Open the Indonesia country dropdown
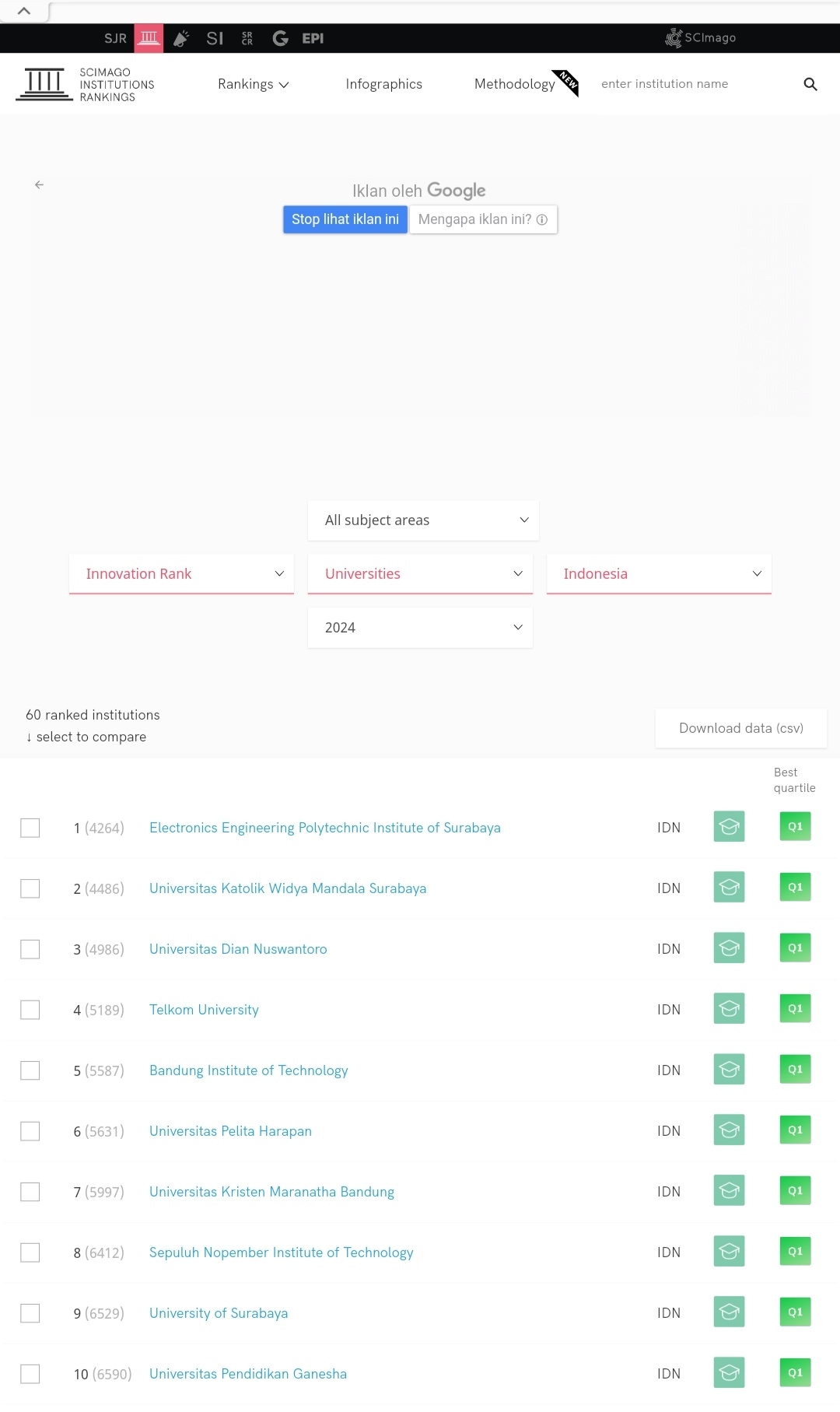 click(659, 574)
